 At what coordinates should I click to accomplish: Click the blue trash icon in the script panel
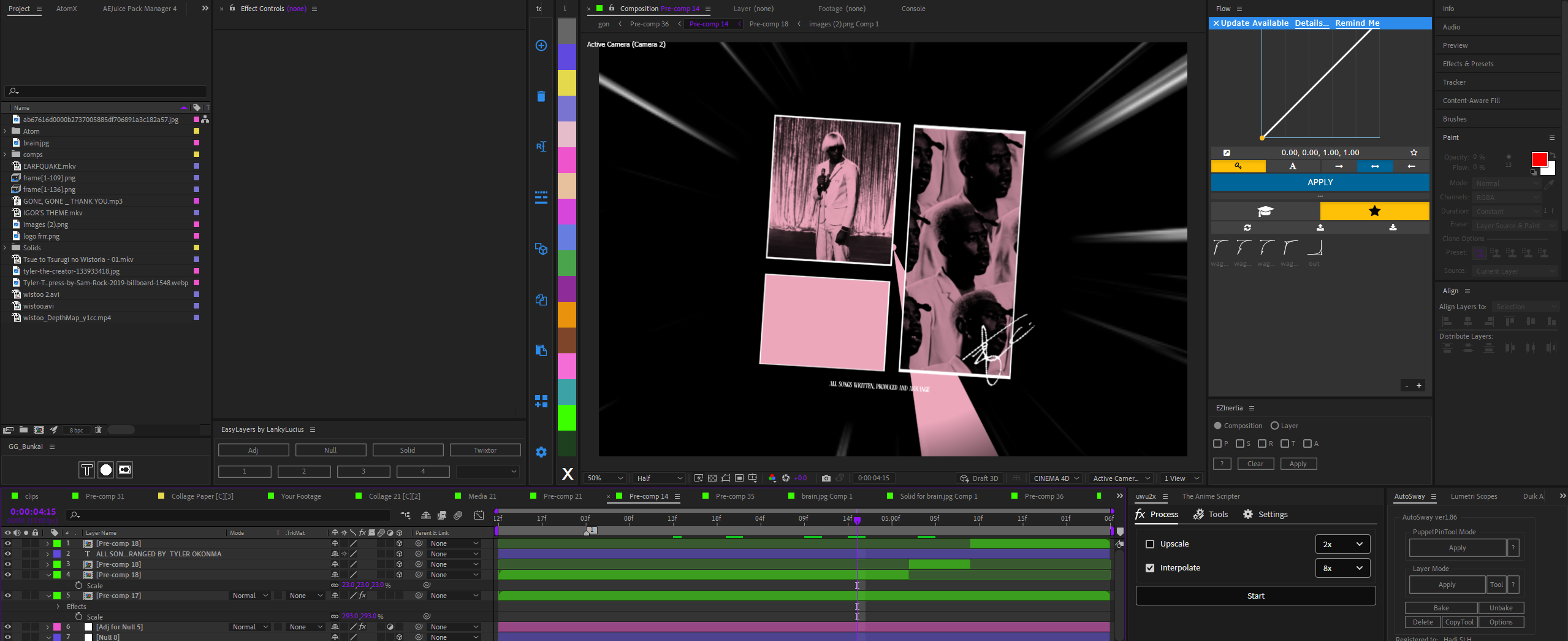[541, 96]
